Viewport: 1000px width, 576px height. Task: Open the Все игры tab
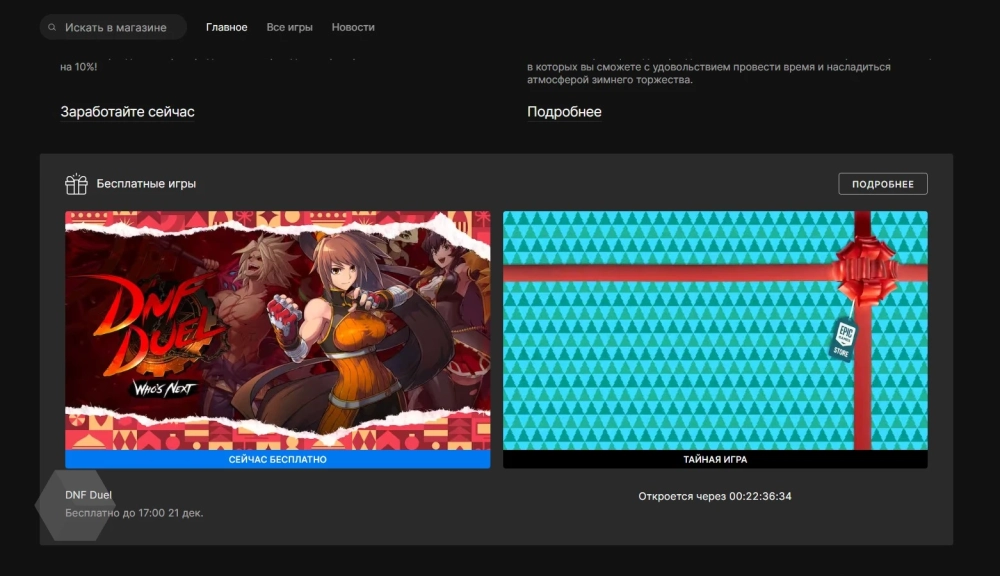(289, 27)
